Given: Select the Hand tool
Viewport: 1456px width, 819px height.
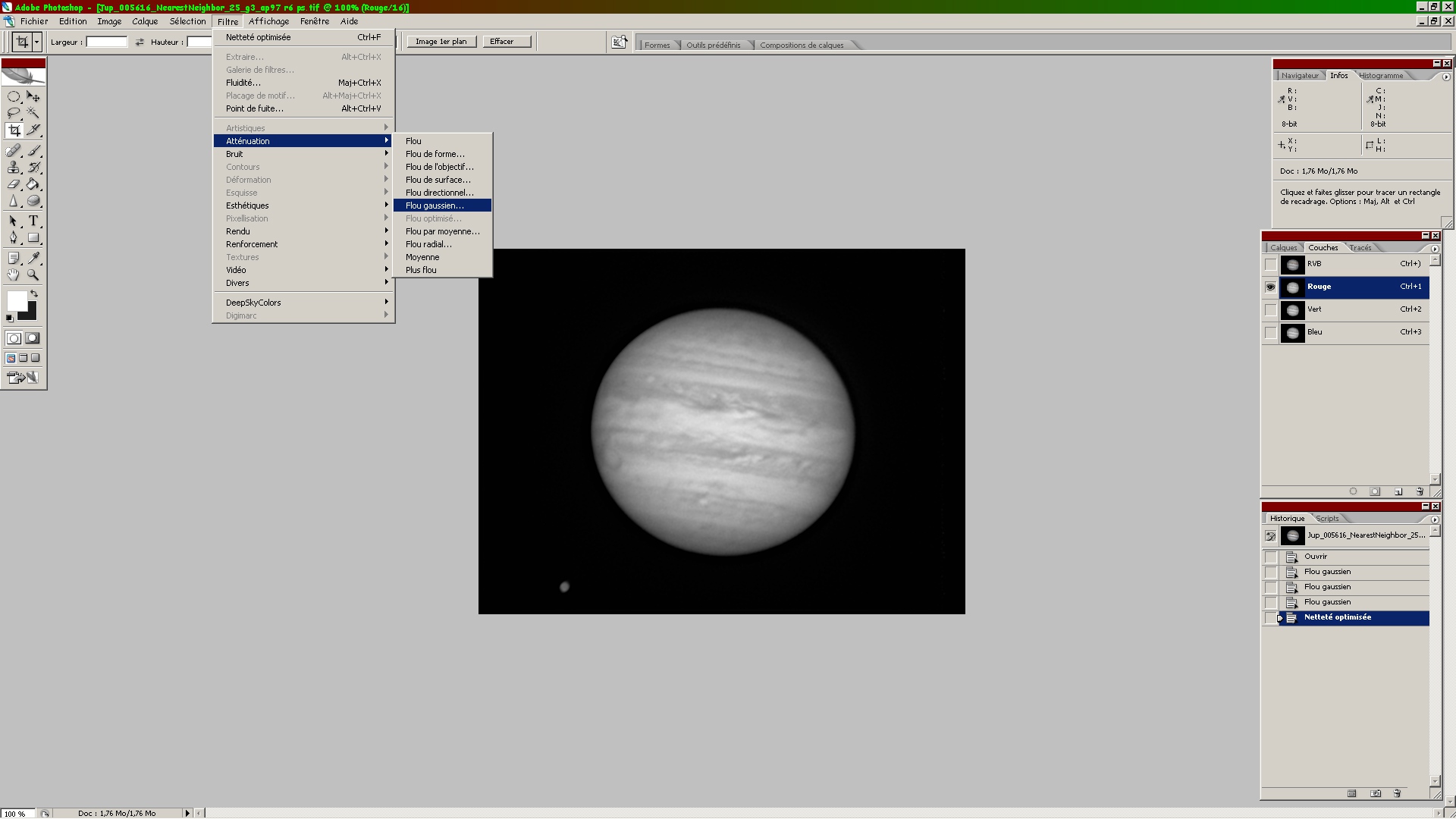Looking at the screenshot, I should point(14,275).
